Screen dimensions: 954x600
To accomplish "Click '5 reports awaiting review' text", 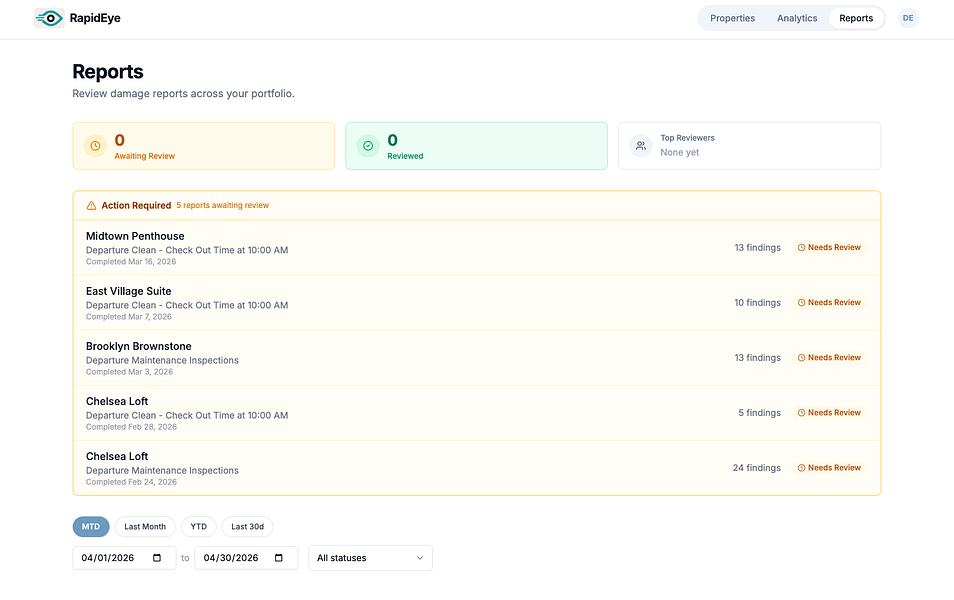I will click(x=223, y=206).
